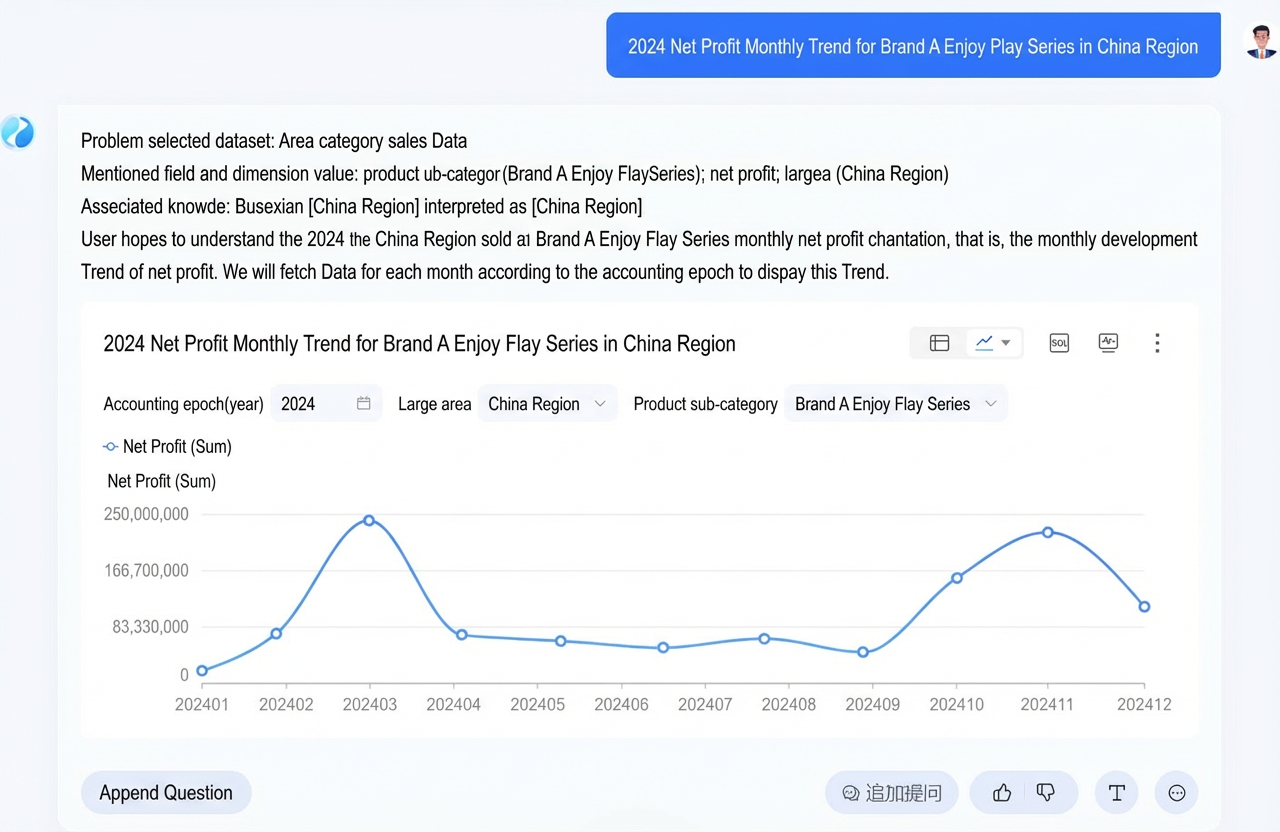Click the user avatar at top right
This screenshot has width=1280, height=832.
[1261, 41]
